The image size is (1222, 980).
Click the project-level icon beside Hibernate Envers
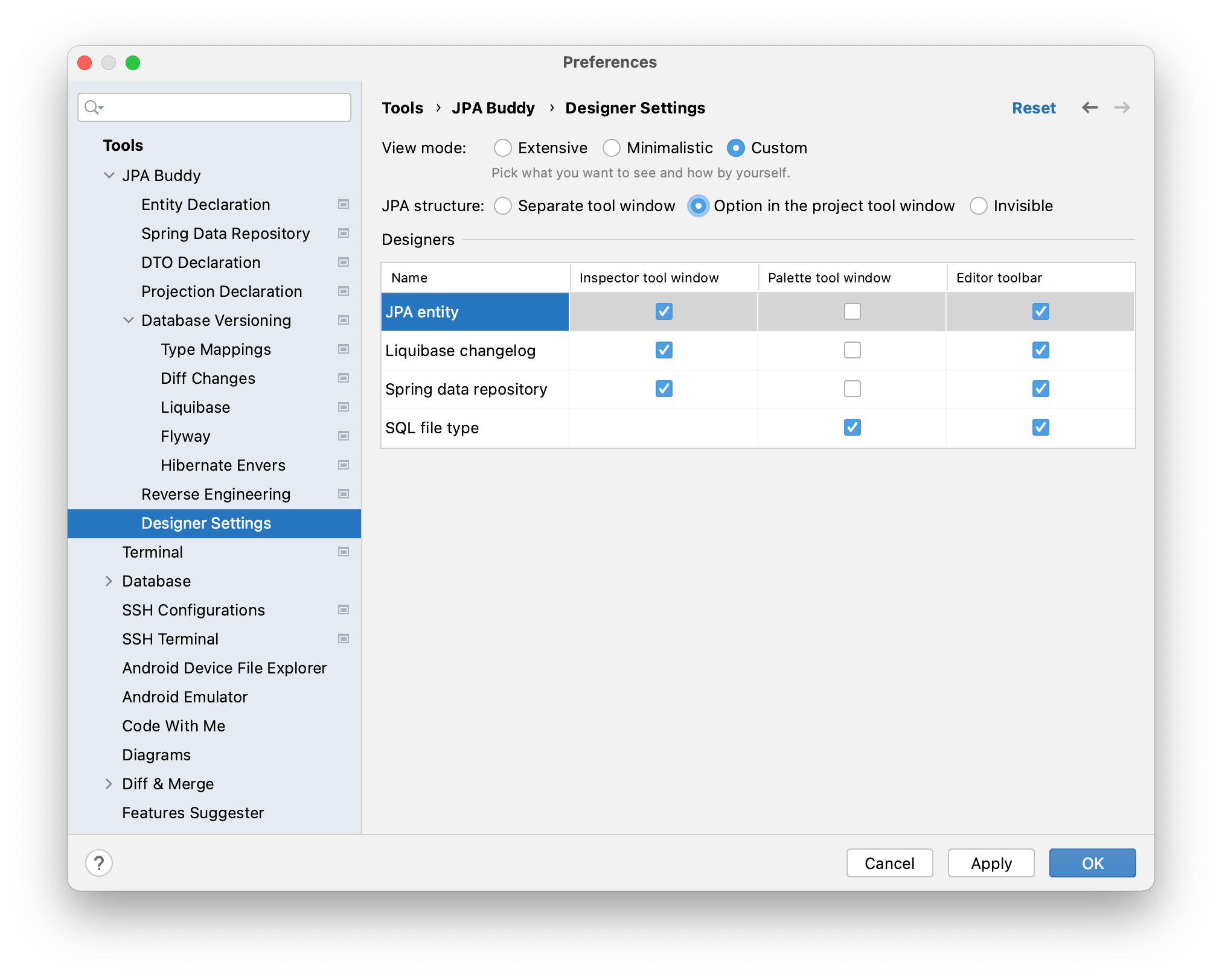344,465
